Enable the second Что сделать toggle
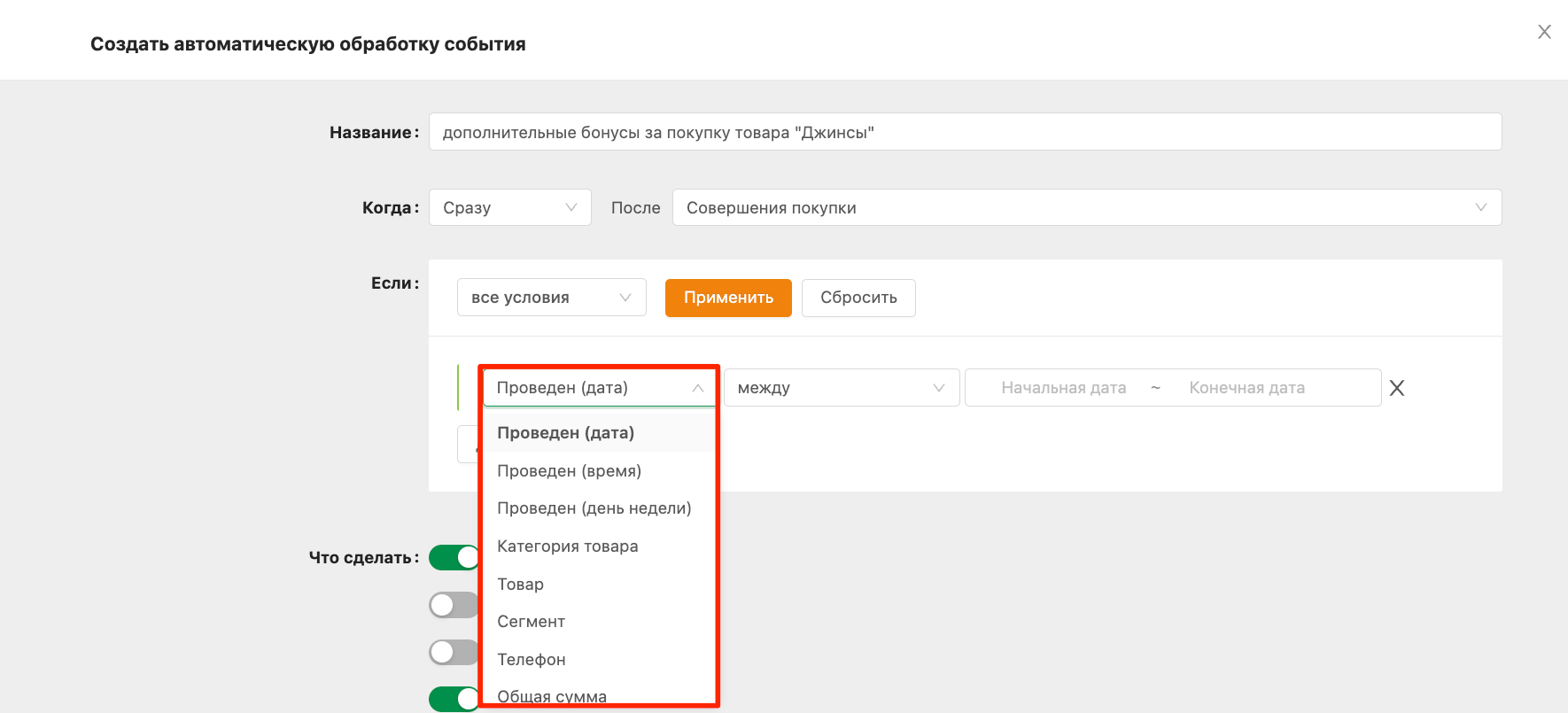Viewport: 1568px width, 713px height. pyautogui.click(x=454, y=605)
